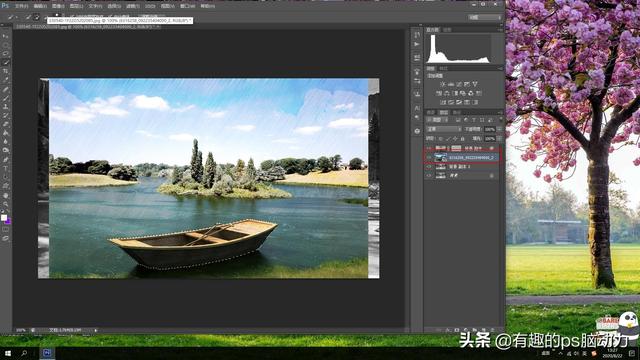Toggle lock transparent pixels
This screenshot has width=640, height=360.
(441, 139)
